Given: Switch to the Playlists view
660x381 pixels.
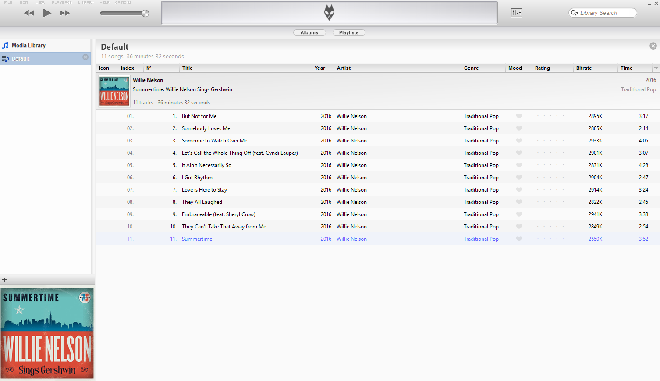Looking at the screenshot, I should click(x=349, y=32).
